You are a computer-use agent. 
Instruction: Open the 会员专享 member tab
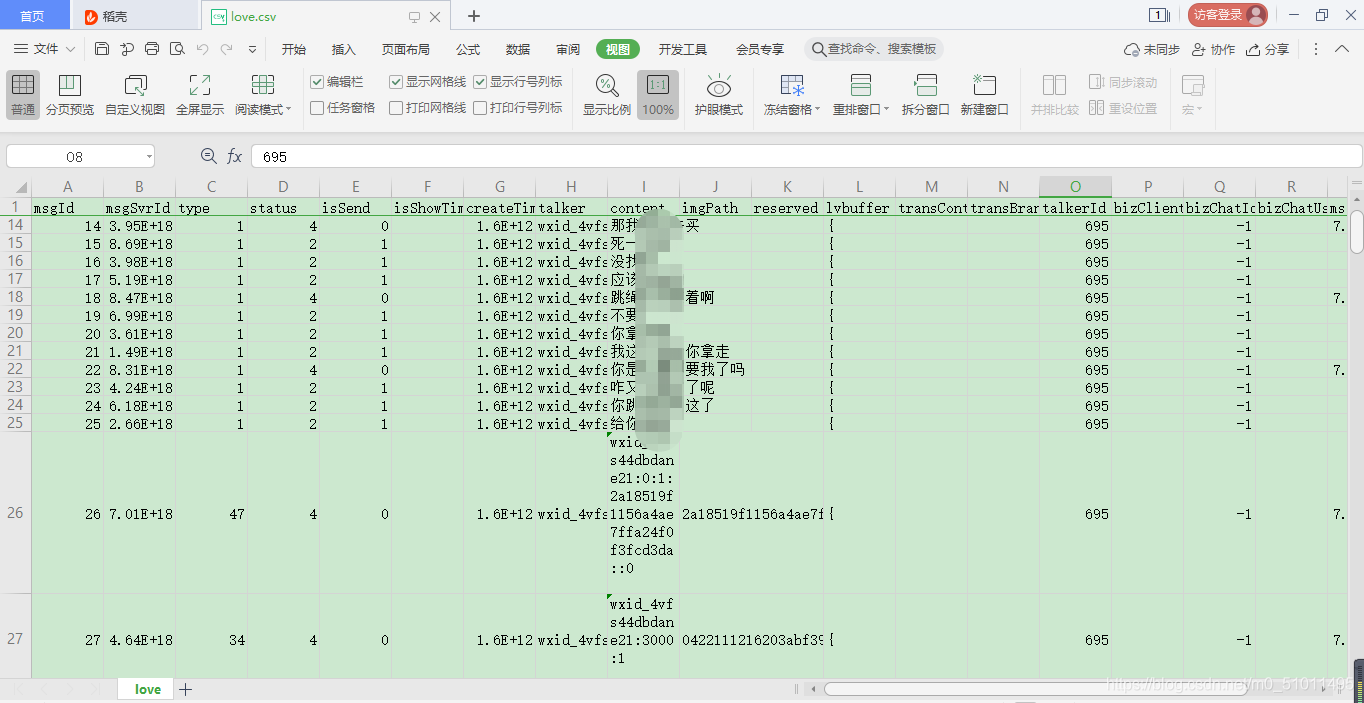(760, 49)
